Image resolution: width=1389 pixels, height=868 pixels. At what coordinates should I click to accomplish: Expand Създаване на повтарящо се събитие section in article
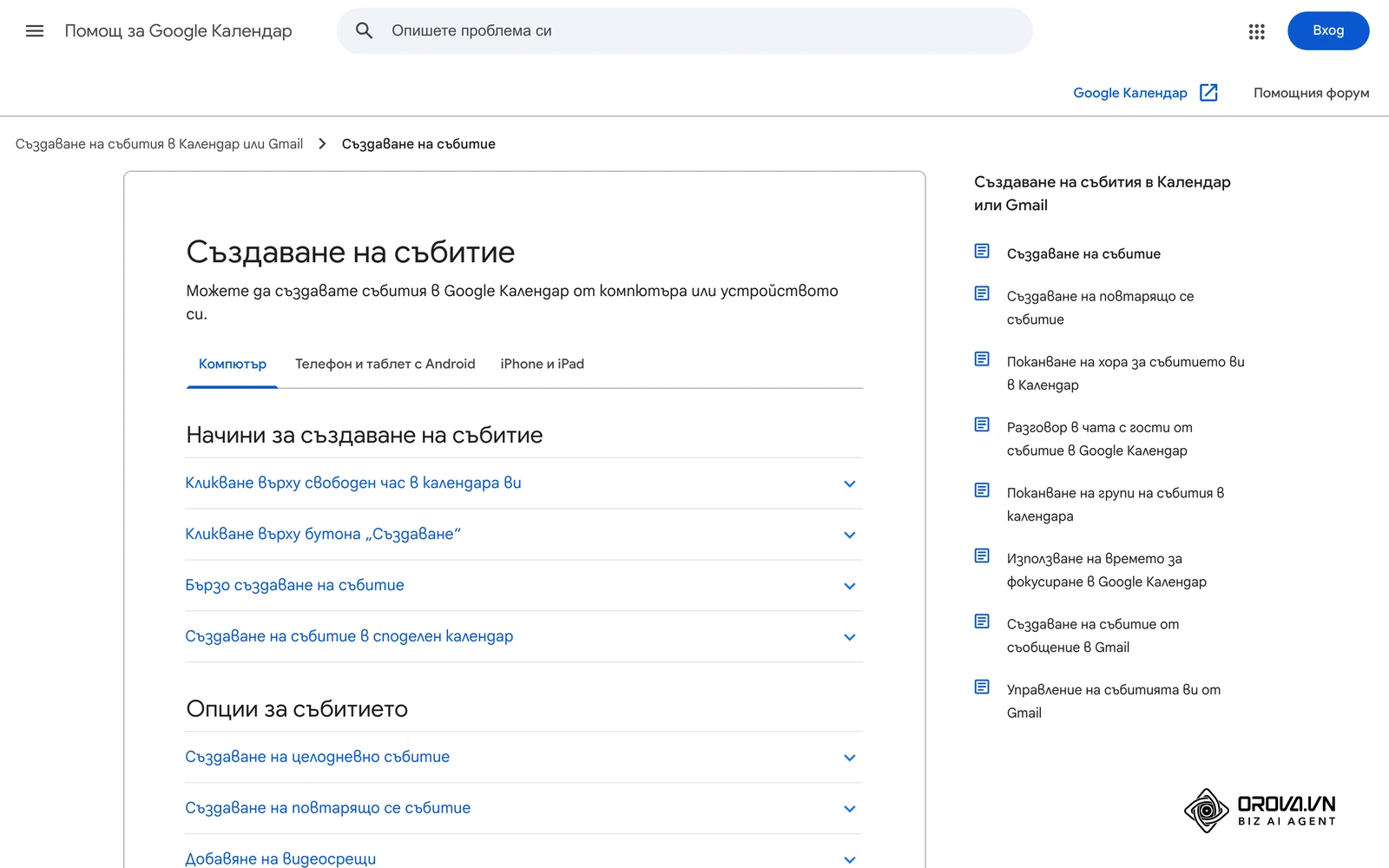(523, 809)
